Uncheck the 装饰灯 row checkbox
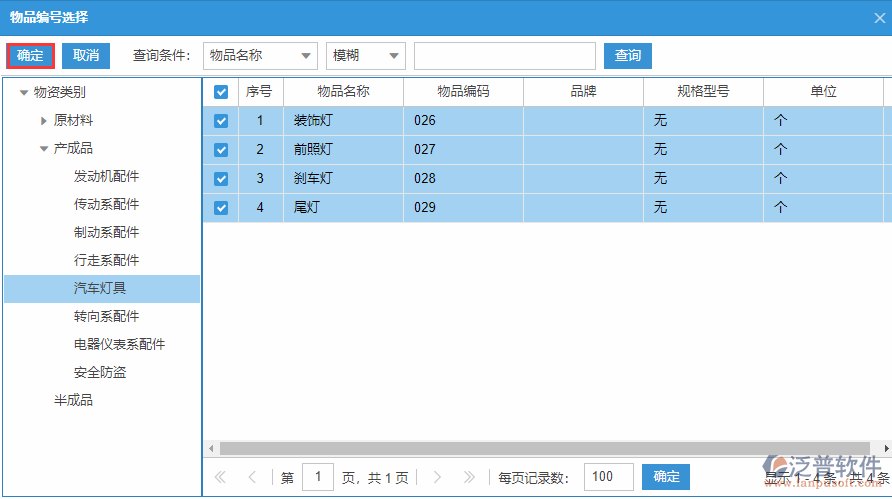This screenshot has height=499, width=892. tap(221, 121)
